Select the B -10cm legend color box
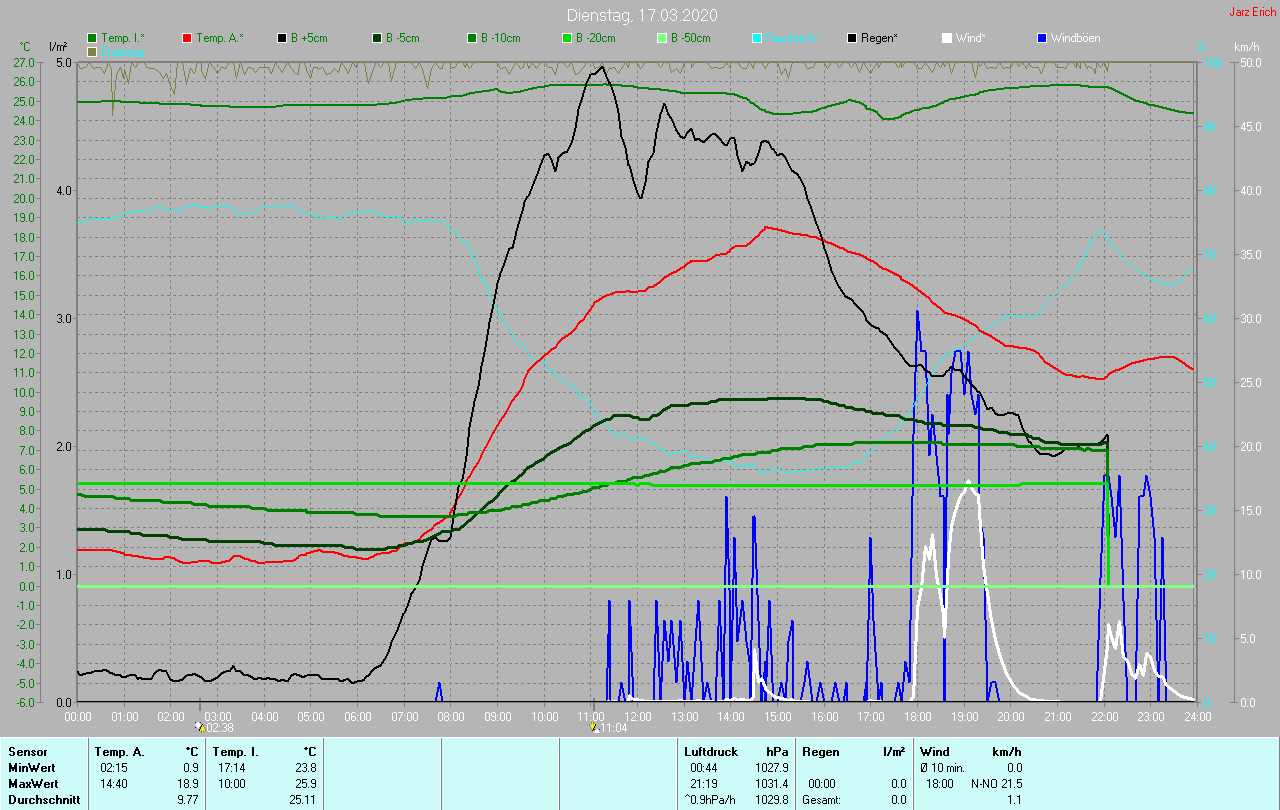This screenshot has height=810, width=1280. [x=471, y=38]
